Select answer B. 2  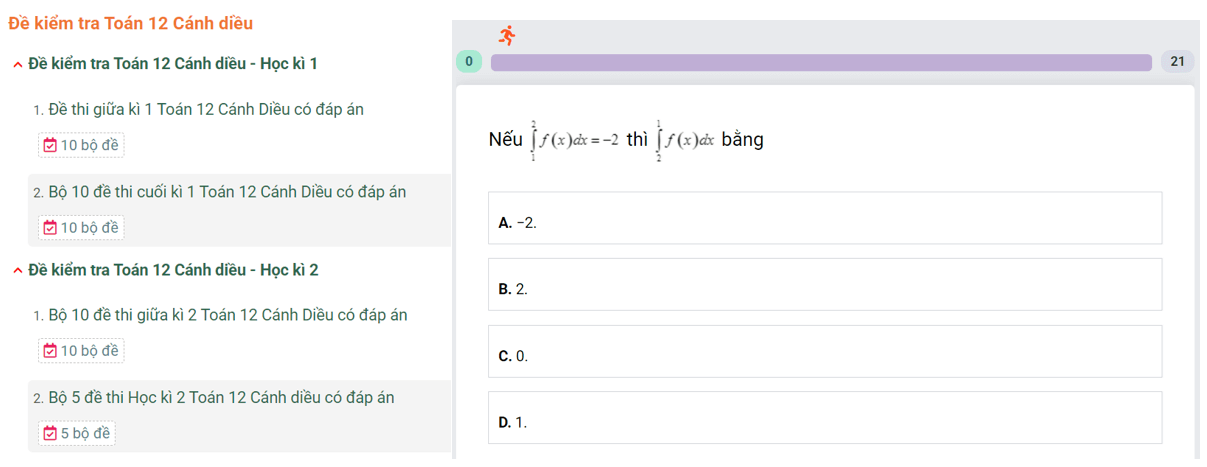tap(825, 284)
